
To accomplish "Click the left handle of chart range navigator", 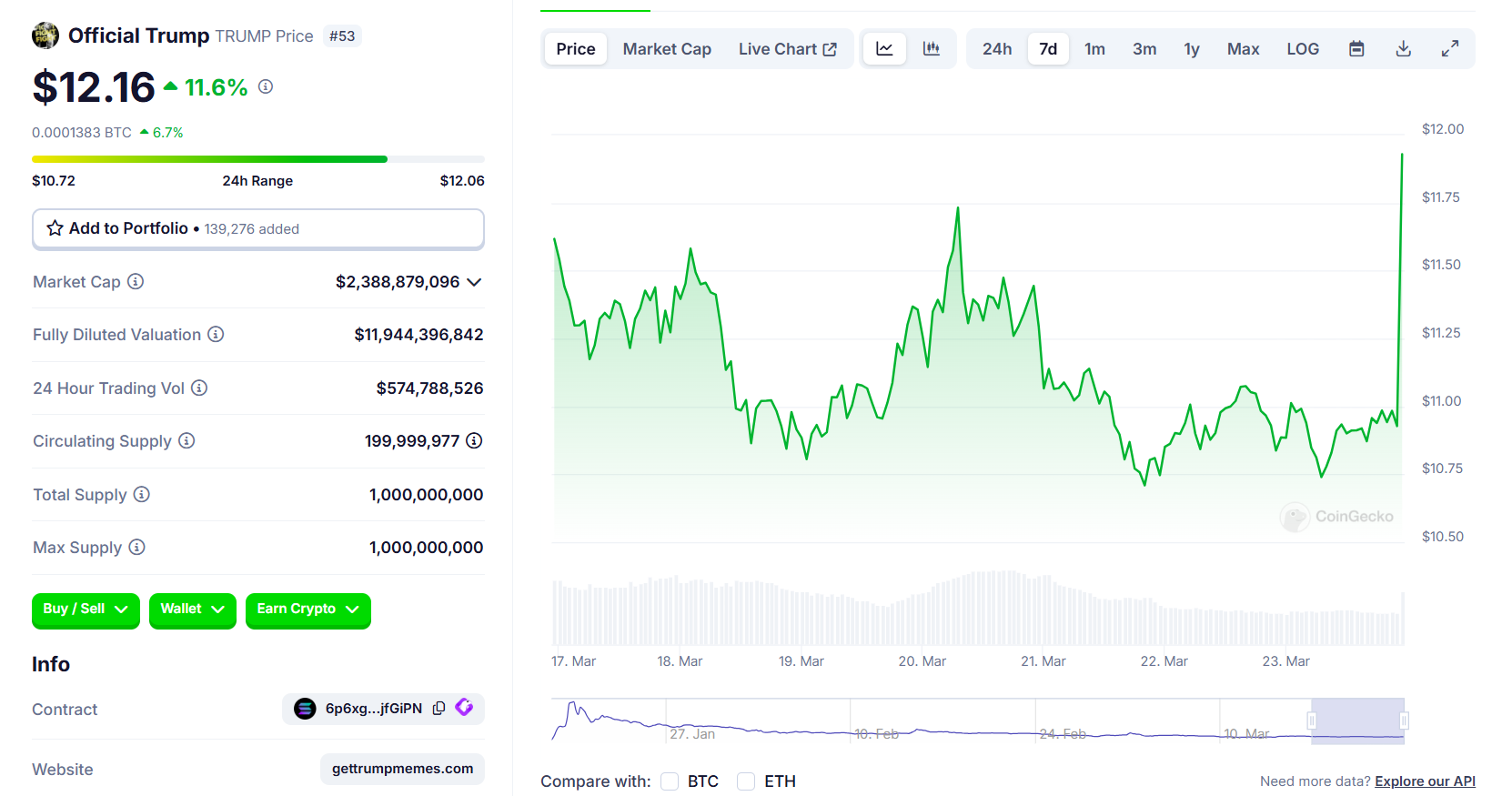I will tap(1312, 721).
